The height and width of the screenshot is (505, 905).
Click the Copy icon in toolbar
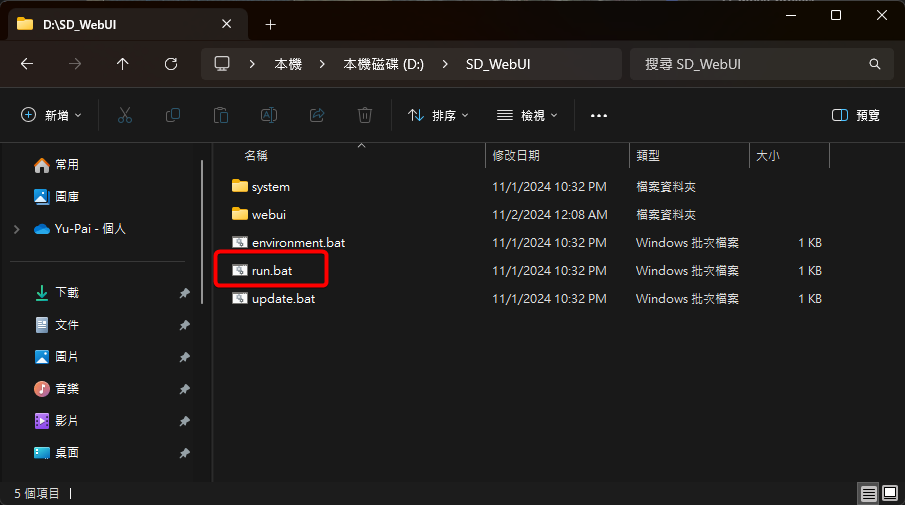[x=173, y=115]
